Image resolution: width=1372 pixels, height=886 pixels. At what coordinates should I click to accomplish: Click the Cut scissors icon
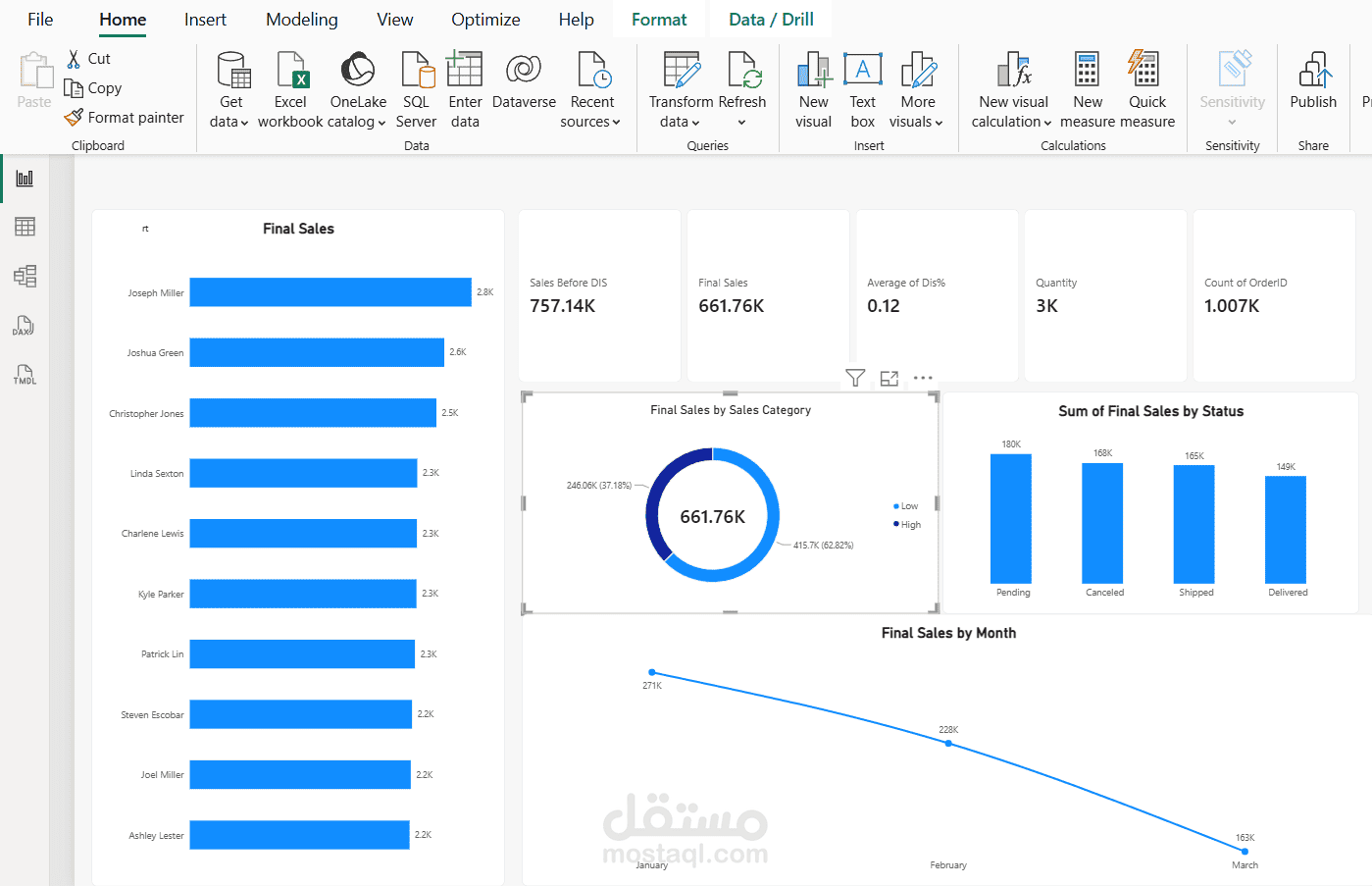point(74,59)
